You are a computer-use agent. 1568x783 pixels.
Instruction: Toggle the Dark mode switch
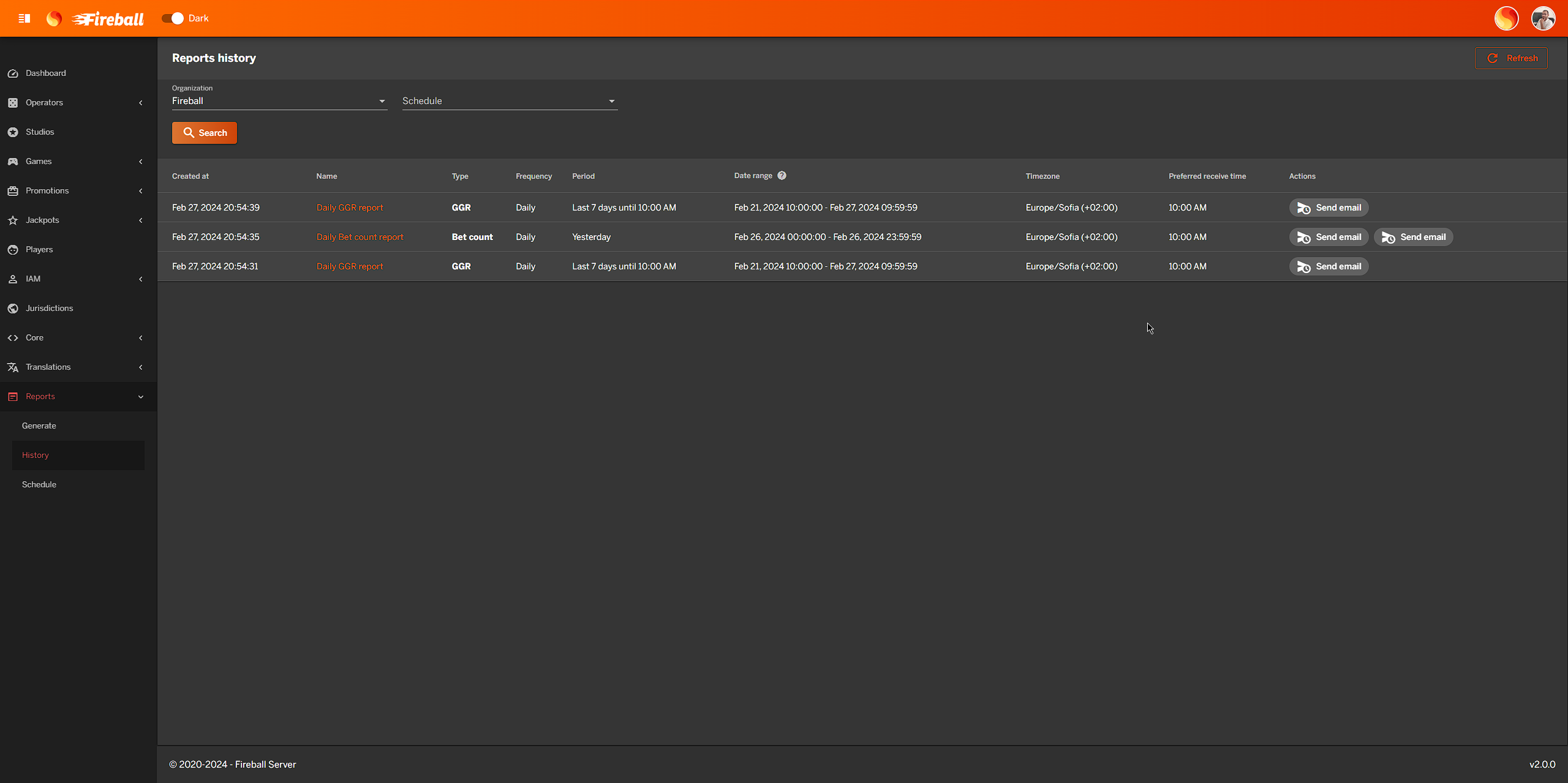click(x=173, y=18)
